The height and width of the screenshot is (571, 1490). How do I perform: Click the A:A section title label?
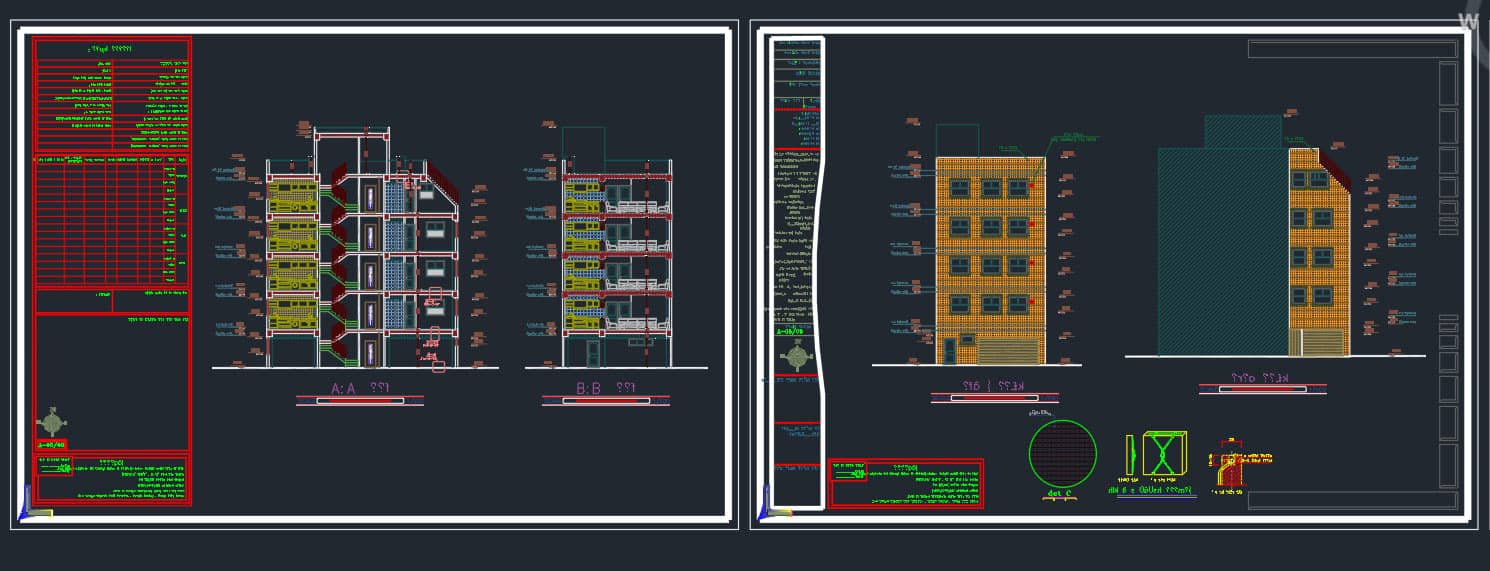pyautogui.click(x=359, y=387)
